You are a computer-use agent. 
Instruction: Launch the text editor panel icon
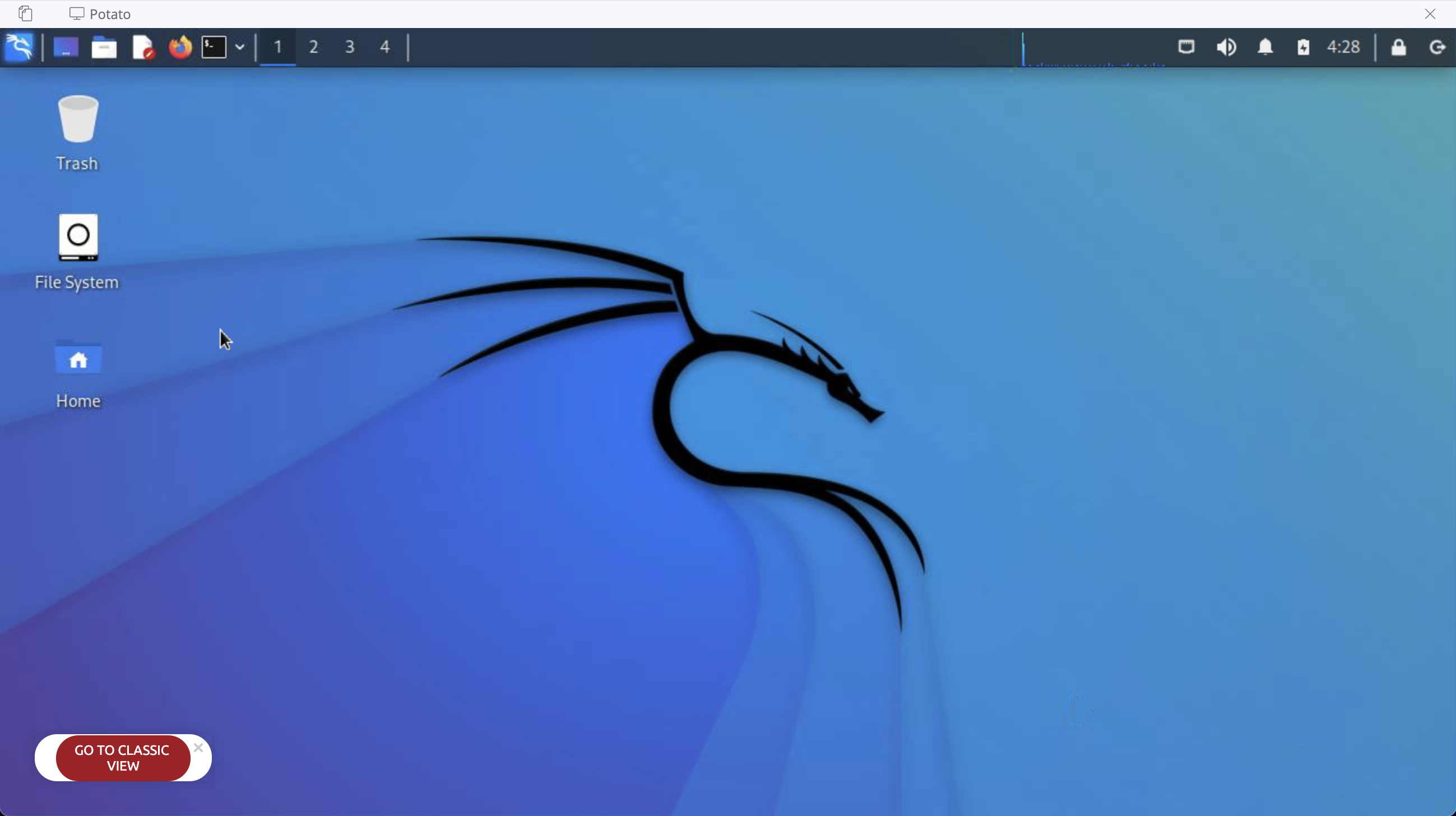pyautogui.click(x=142, y=47)
